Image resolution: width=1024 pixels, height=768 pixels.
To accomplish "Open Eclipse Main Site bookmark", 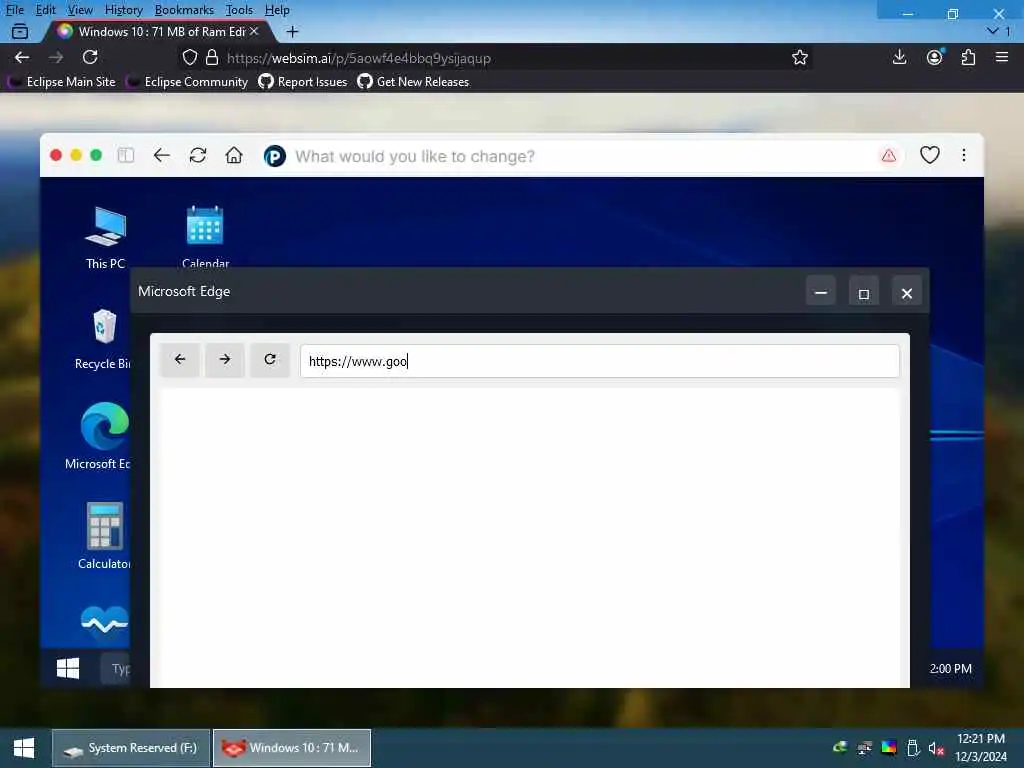I will tap(63, 82).
